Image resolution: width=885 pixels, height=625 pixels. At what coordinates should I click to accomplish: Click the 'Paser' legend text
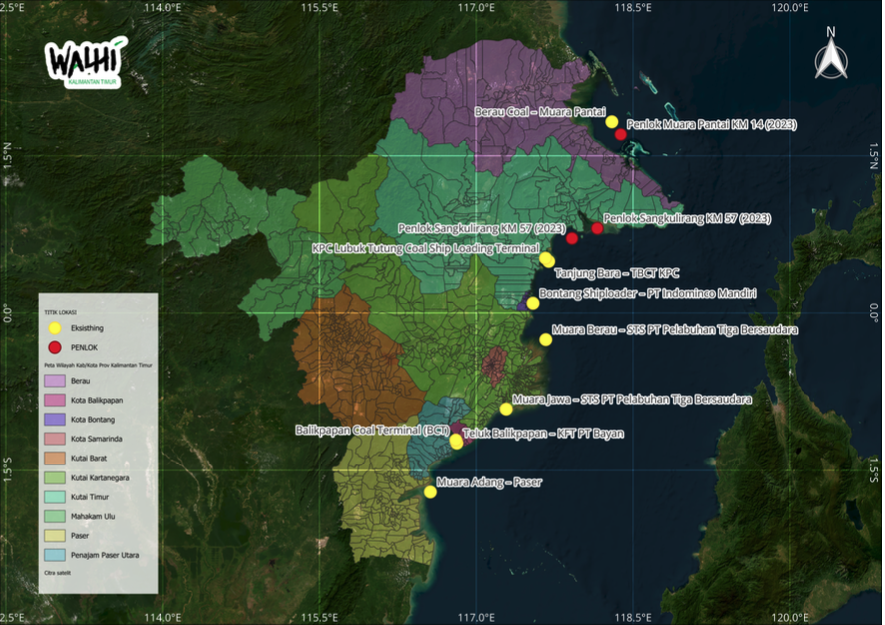click(80, 535)
